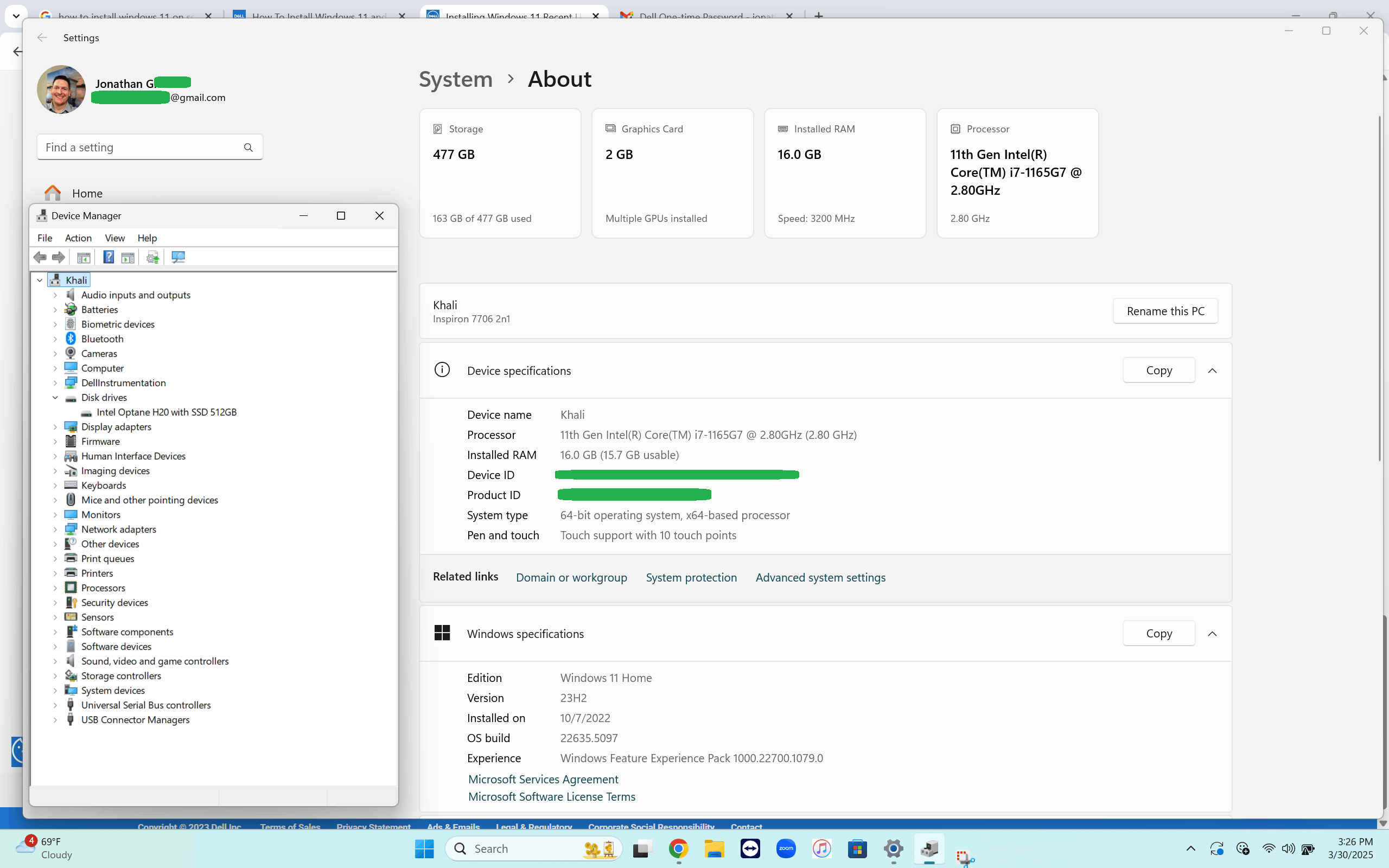This screenshot has height=868, width=1389.
Task: Open the View menu in Device Manager
Action: pos(115,238)
